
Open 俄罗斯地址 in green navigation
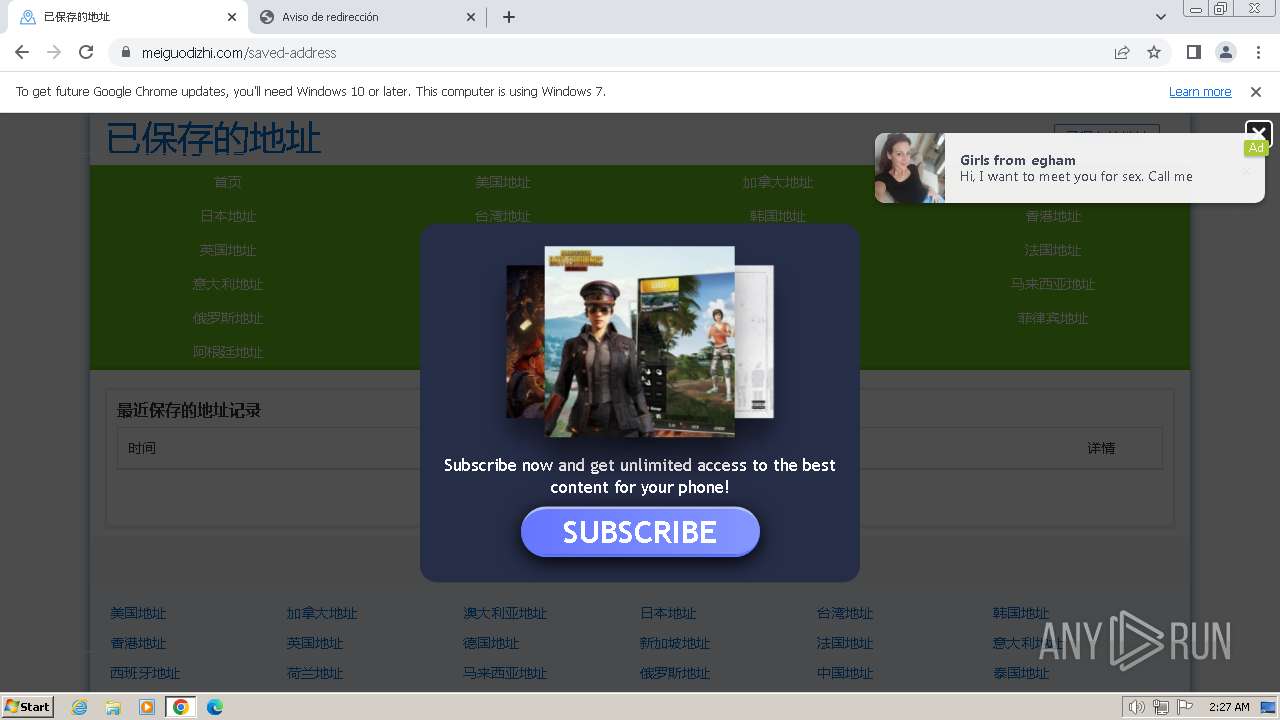pos(228,318)
